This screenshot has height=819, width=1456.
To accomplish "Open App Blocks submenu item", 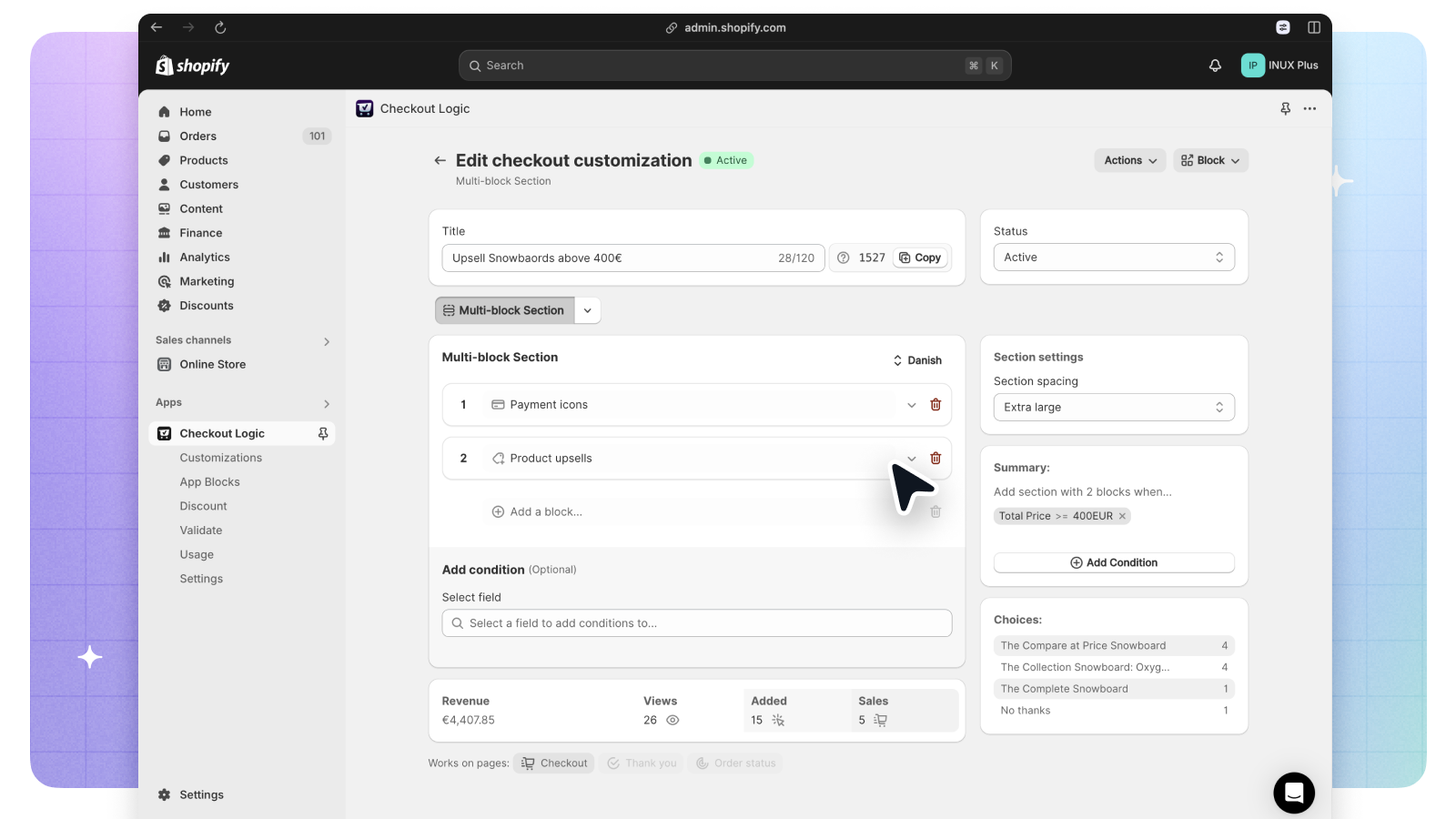I will point(210,482).
